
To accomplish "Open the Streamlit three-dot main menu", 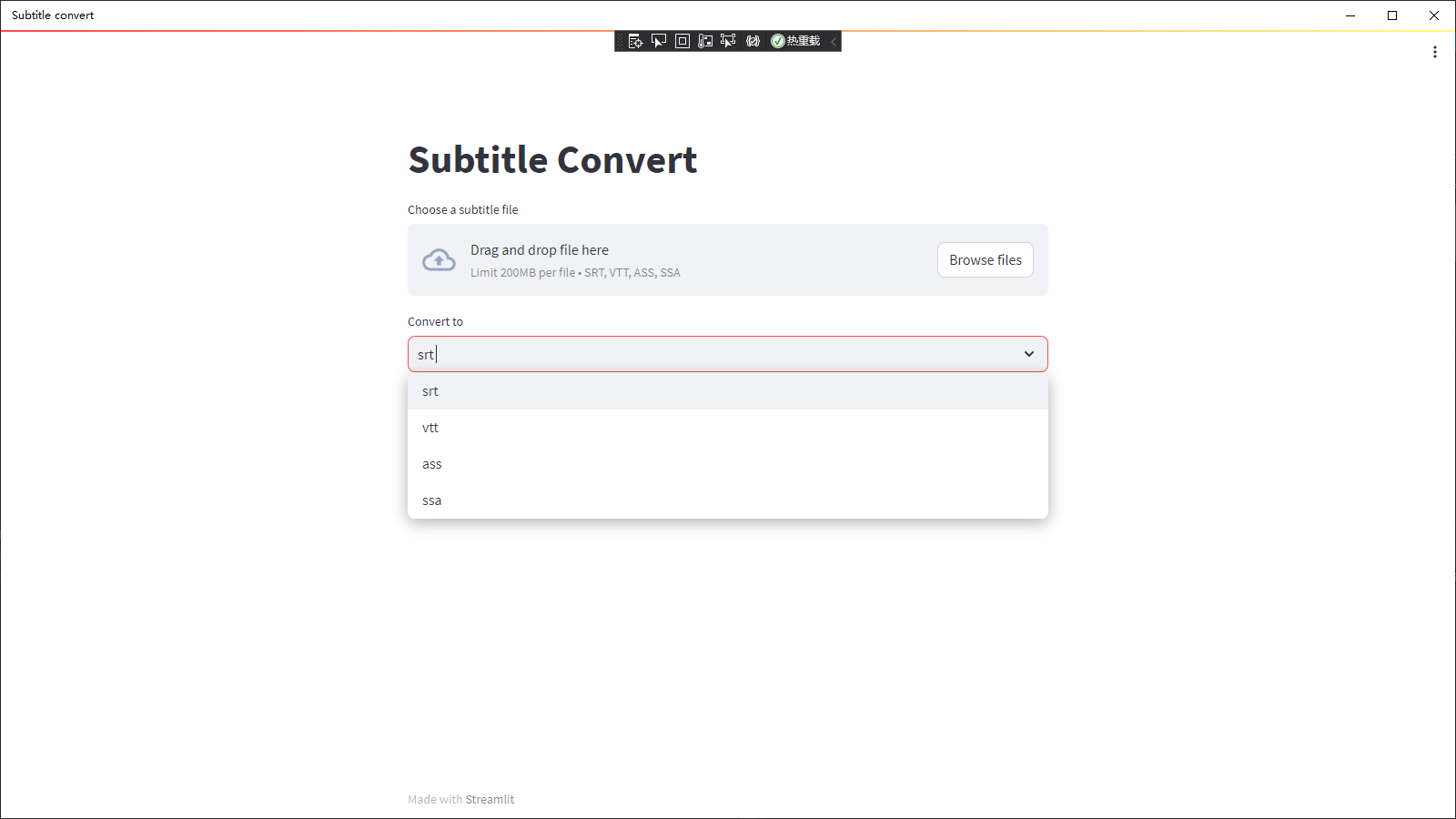I will pyautogui.click(x=1435, y=52).
